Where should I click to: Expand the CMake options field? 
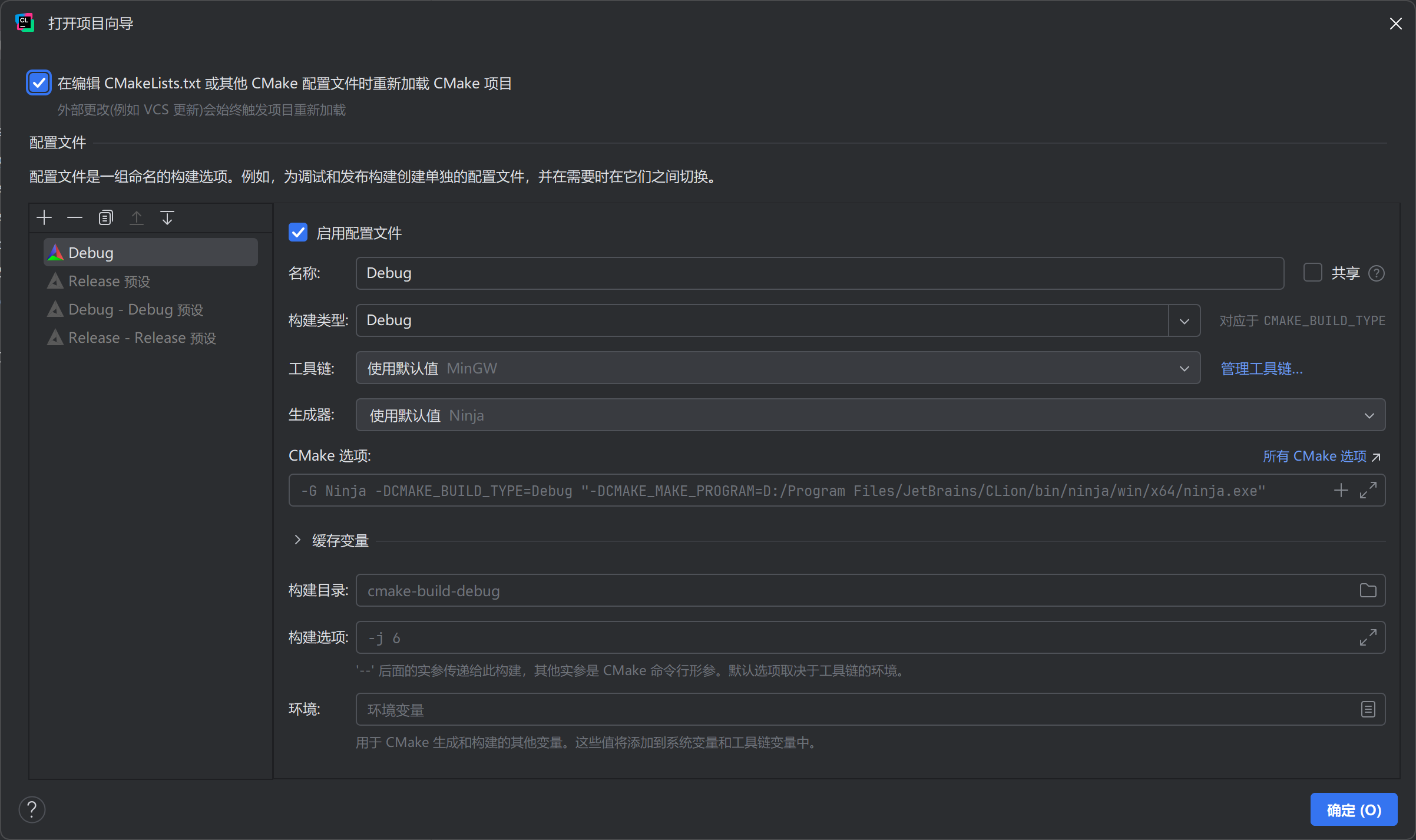pos(1368,490)
